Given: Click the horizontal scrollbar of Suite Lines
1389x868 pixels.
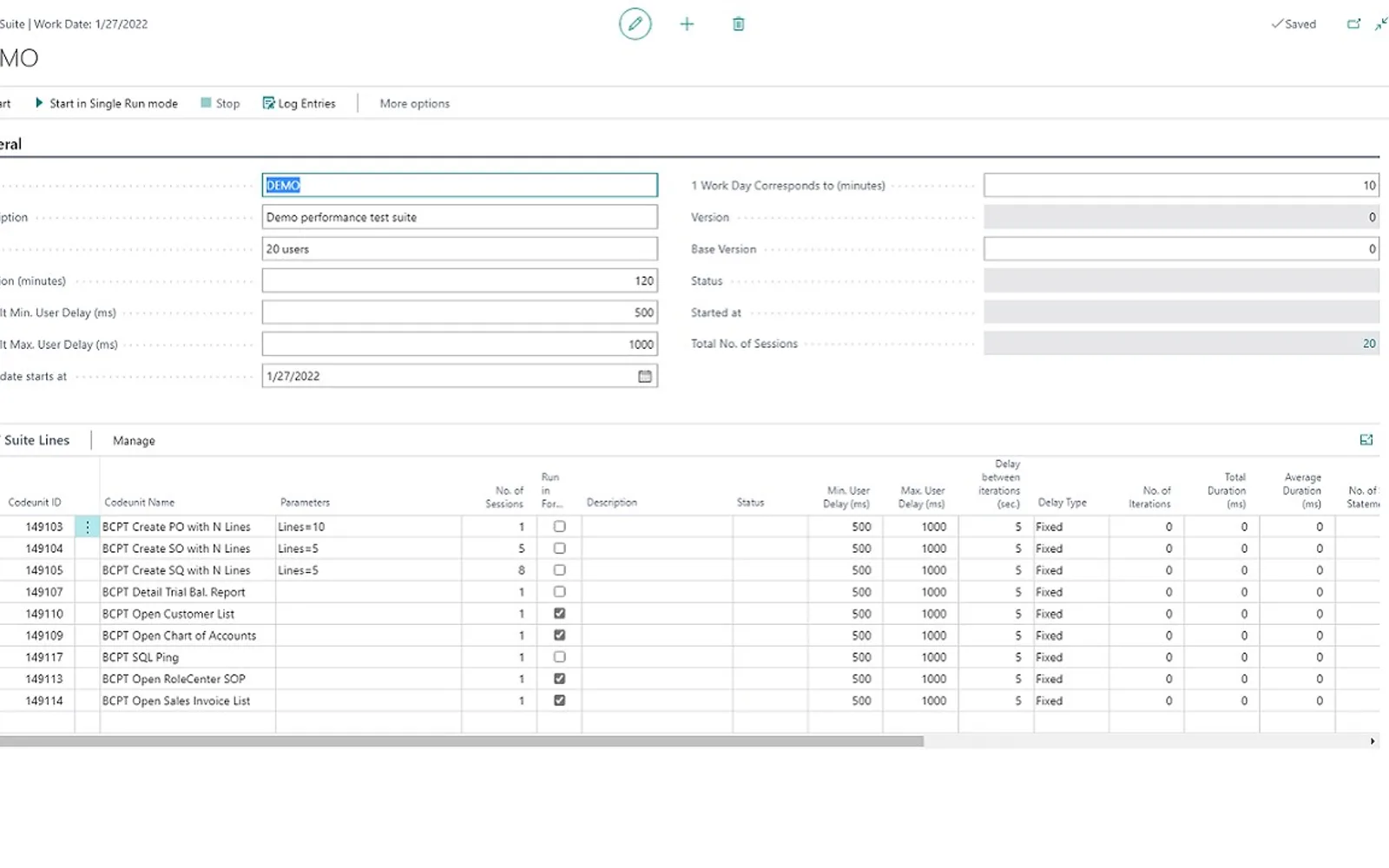Looking at the screenshot, I should 462,741.
